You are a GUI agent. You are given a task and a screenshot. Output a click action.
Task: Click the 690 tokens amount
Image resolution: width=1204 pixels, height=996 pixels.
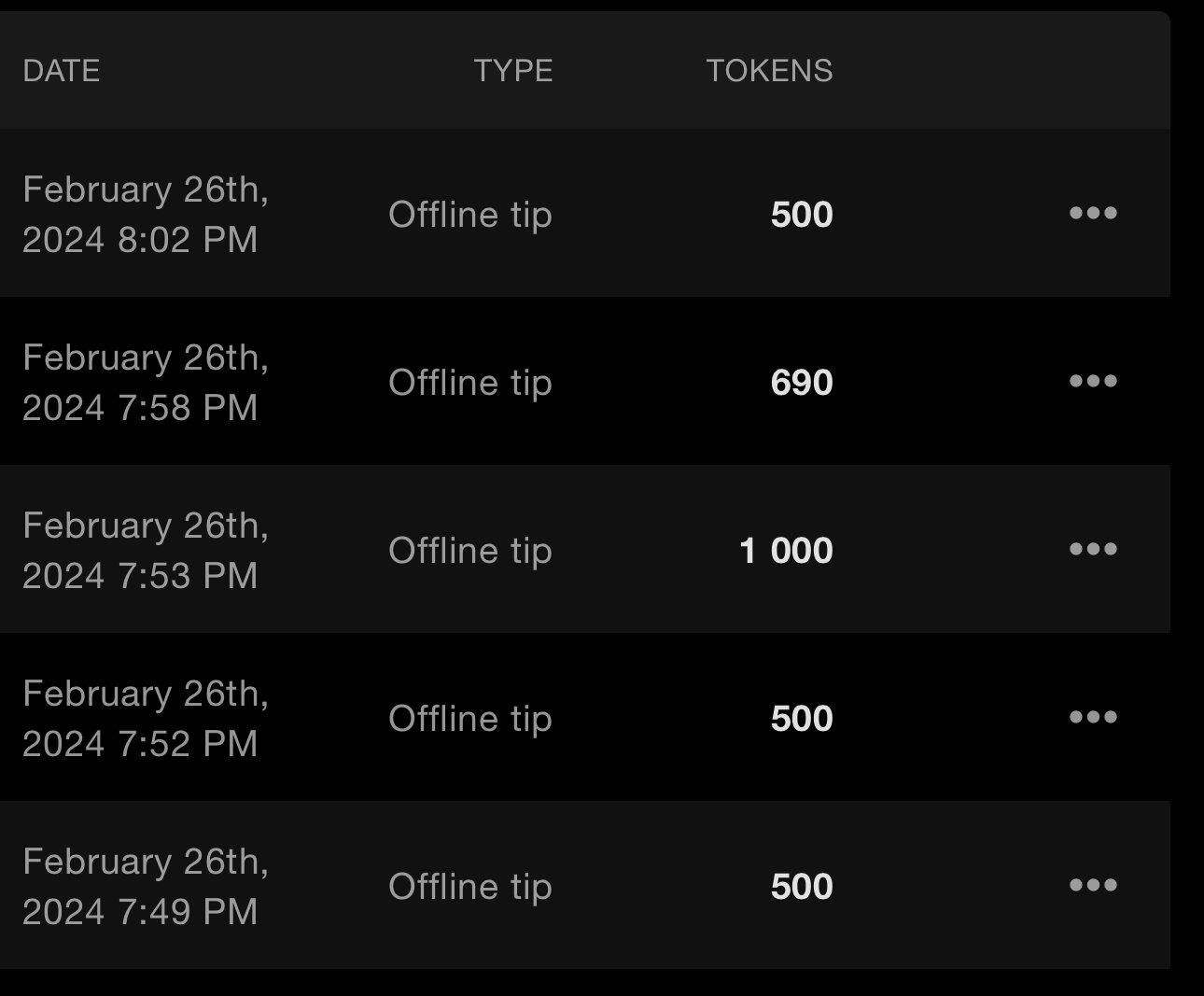point(802,383)
